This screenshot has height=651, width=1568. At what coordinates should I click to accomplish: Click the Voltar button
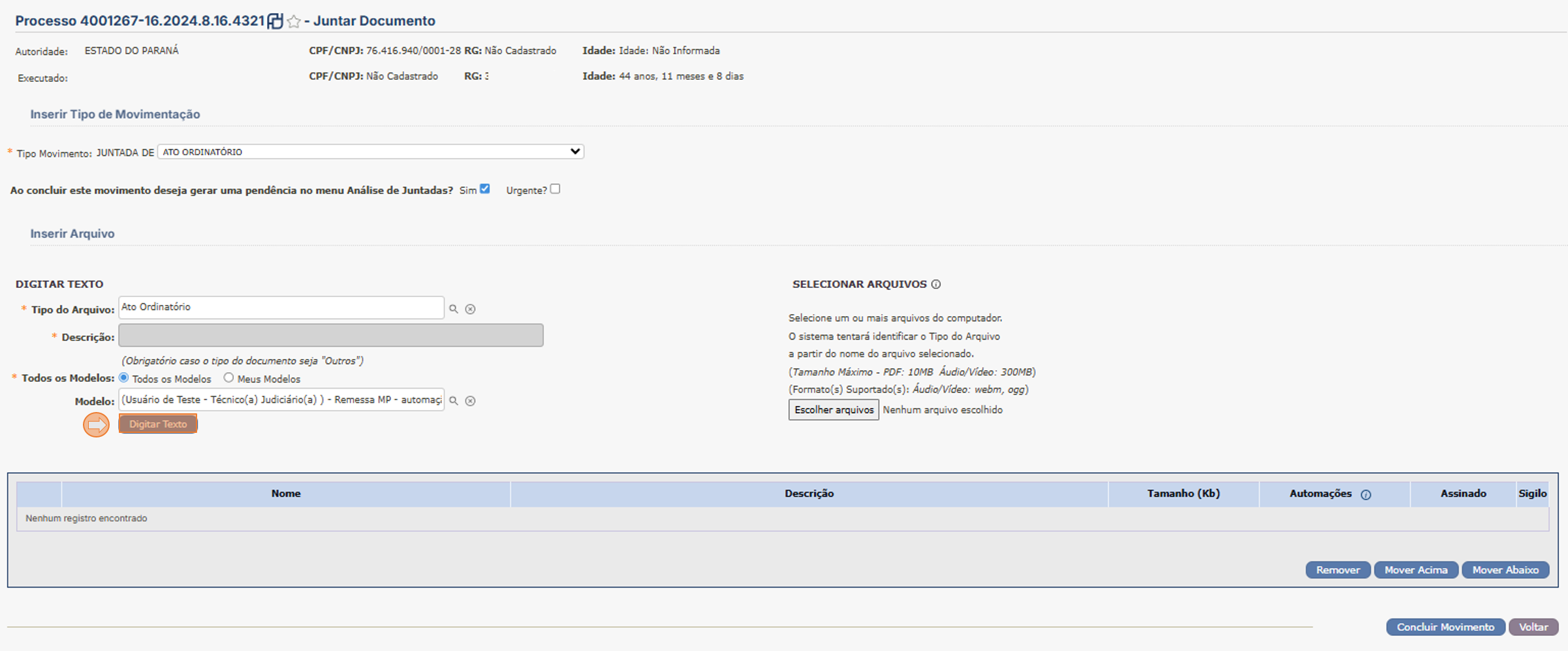tap(1533, 627)
